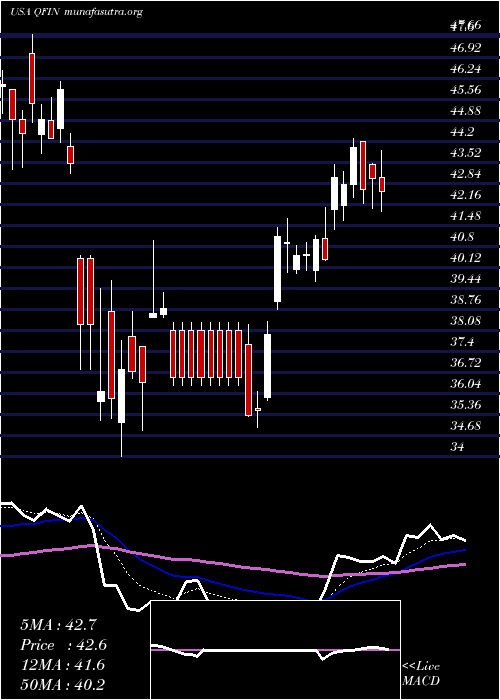Screen dimensions: 500x700
Task: Click the 38.76 price axis label
Action: [x=466, y=300]
